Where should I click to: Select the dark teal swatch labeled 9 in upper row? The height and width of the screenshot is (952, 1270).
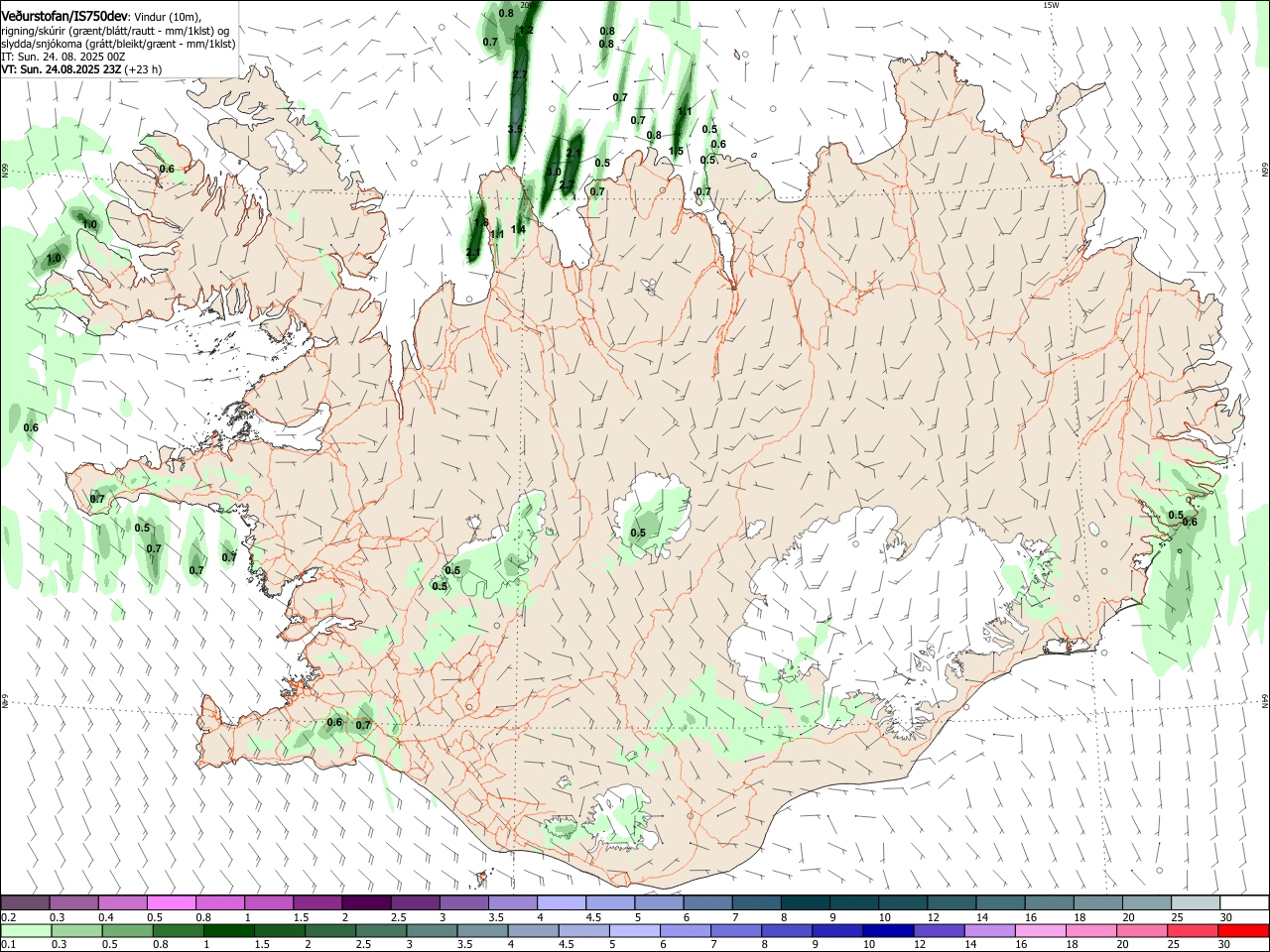853,902
